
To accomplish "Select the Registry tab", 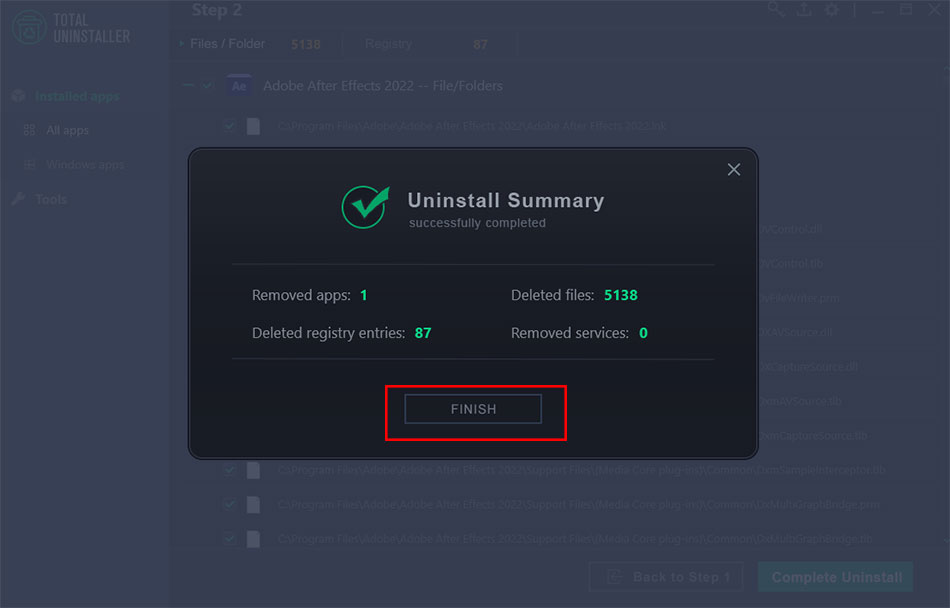I will click(x=388, y=44).
